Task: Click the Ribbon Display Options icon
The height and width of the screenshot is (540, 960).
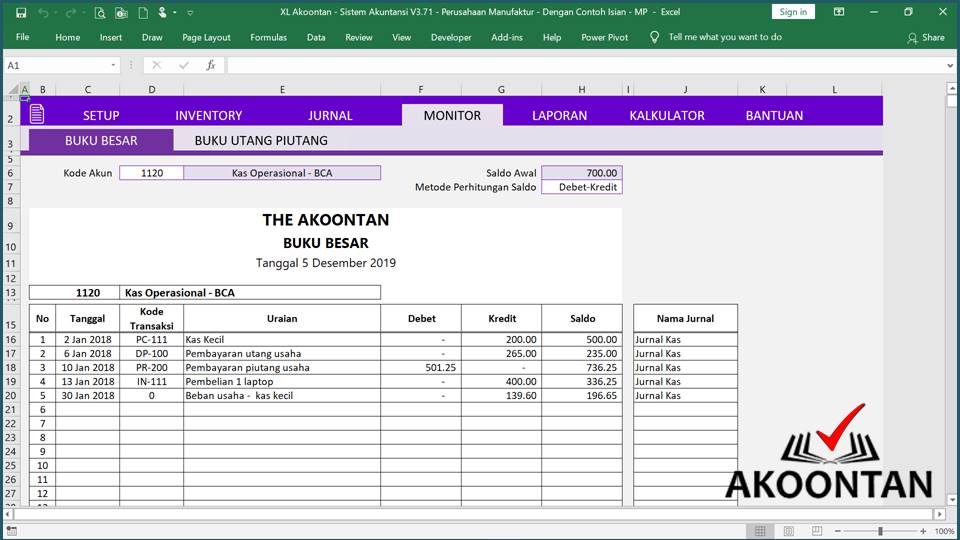Action: [x=839, y=12]
